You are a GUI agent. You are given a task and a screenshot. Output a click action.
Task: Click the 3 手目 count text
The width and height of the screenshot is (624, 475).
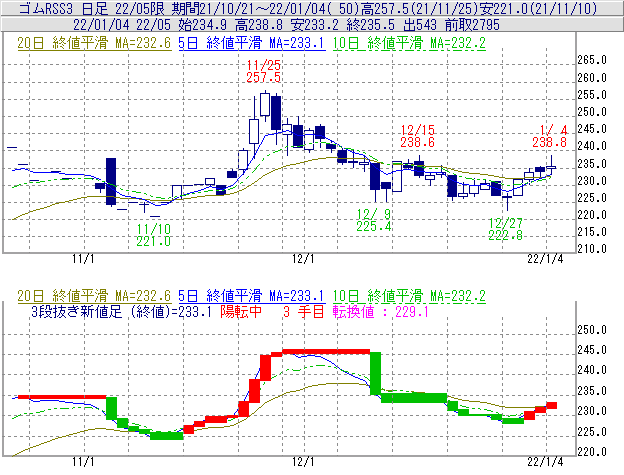304,311
